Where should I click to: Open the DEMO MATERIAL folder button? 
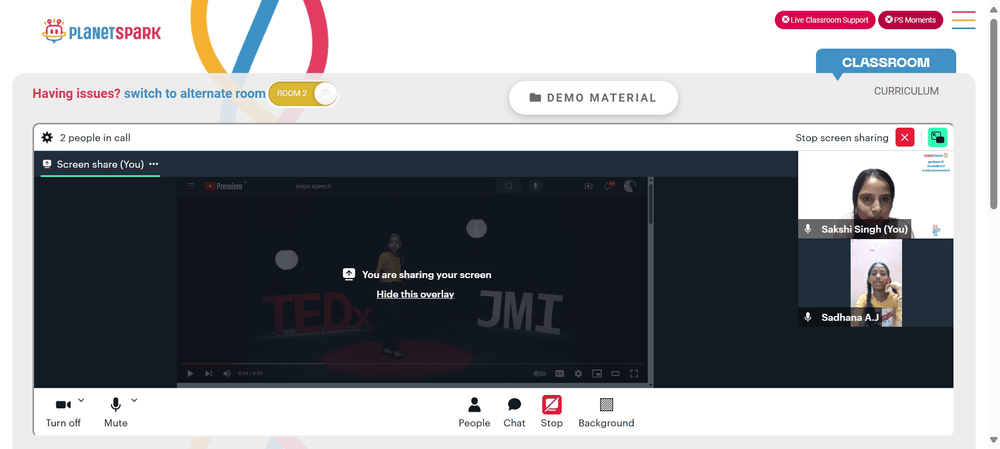593,98
